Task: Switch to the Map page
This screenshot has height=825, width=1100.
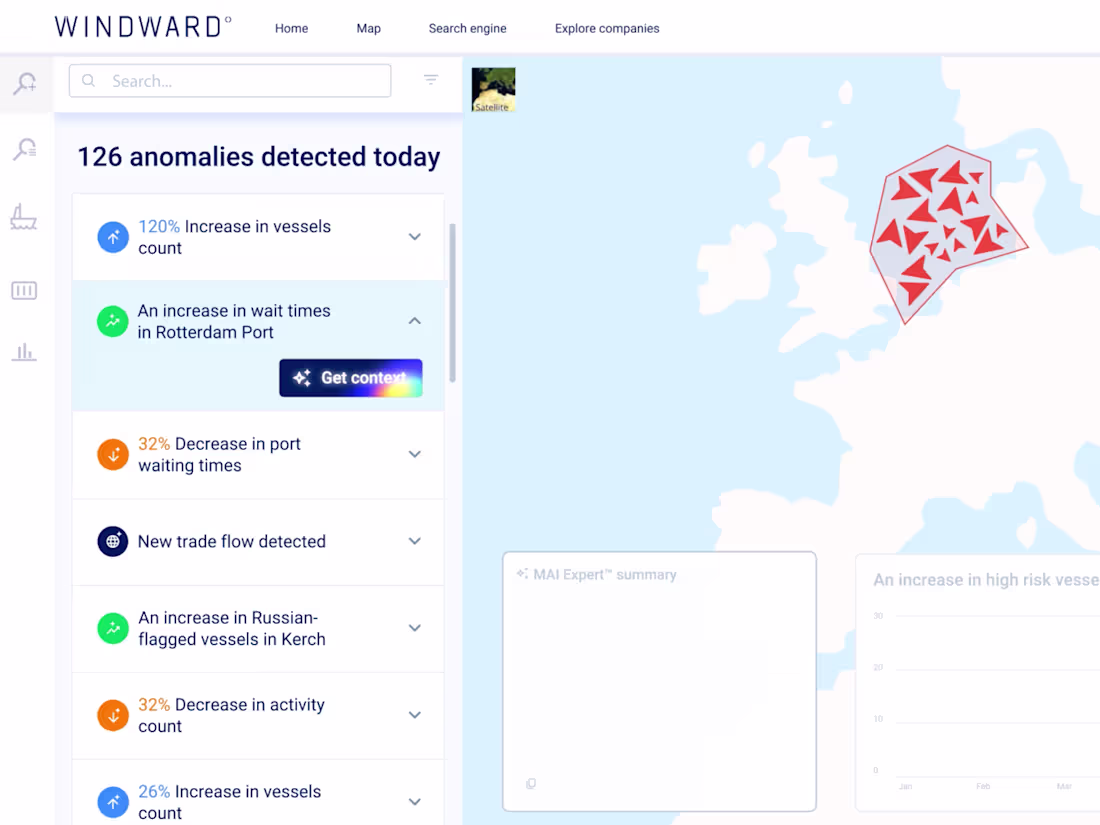Action: (x=368, y=28)
